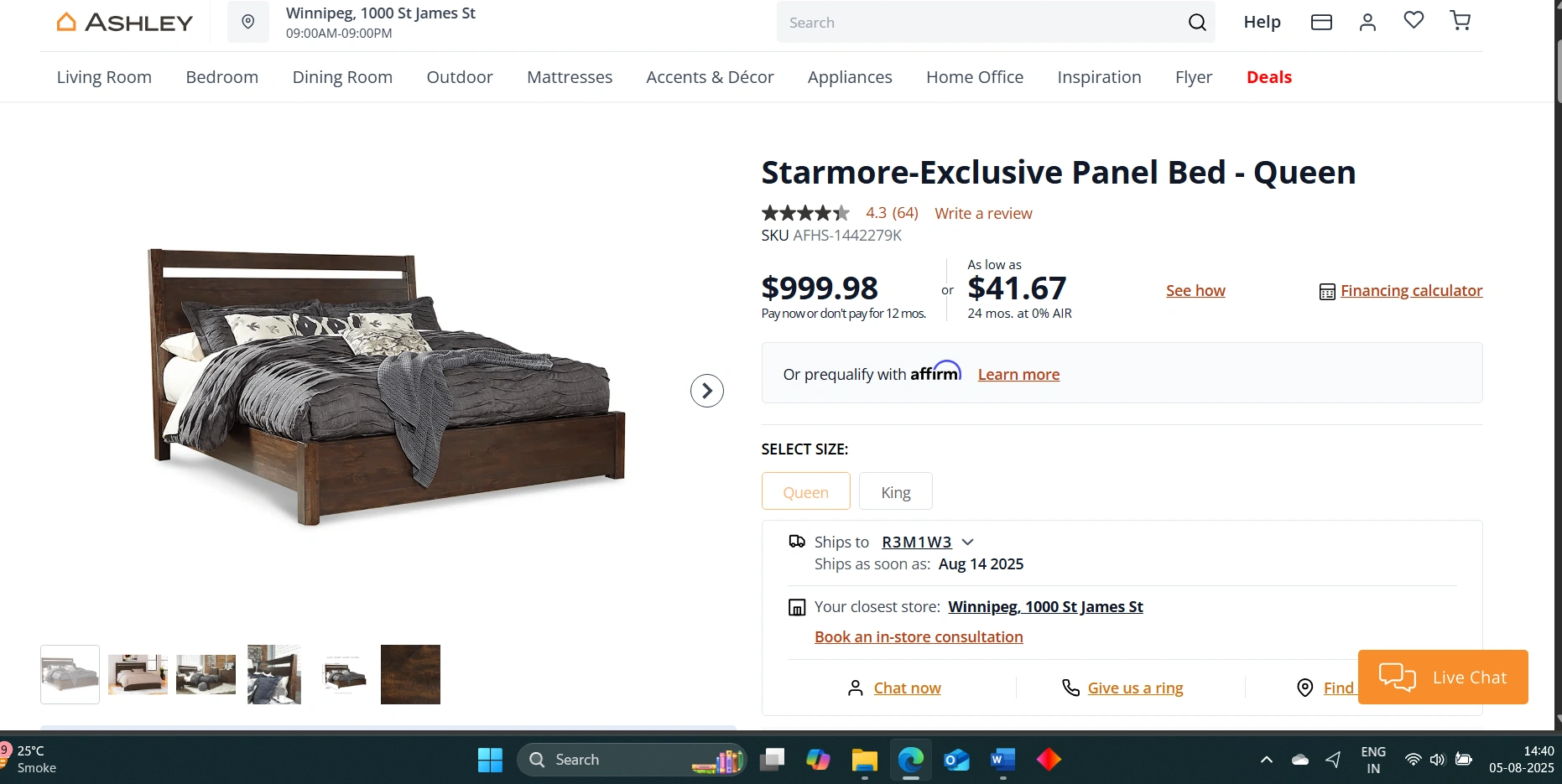Open the Deals menu item

1268,77
